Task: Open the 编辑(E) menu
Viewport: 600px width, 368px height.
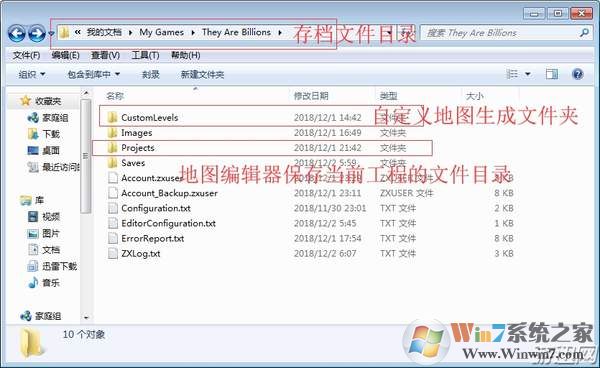Action: 65,55
